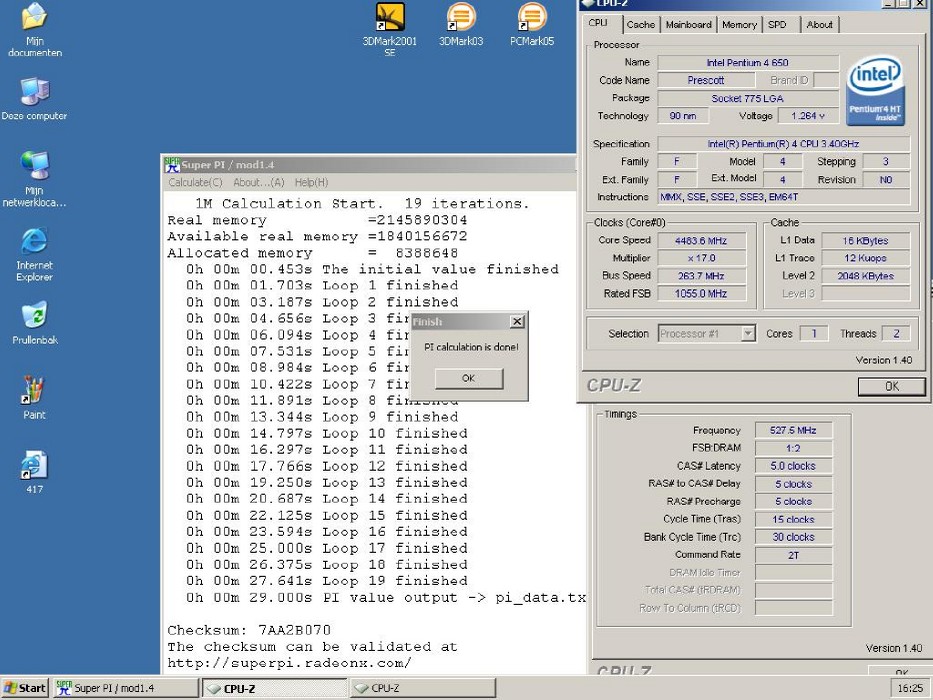Click the Rated FSB value 1055.0 MHz
This screenshot has height=700, width=933.
click(x=701, y=293)
